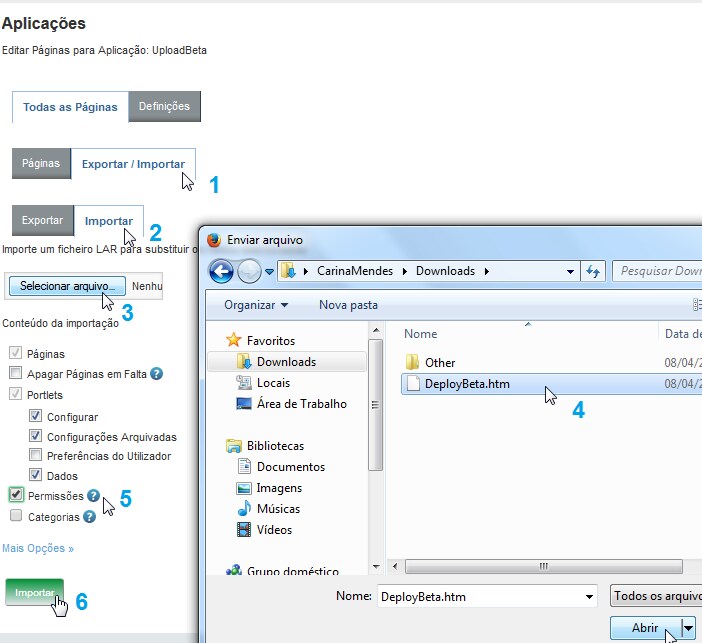Click the Back arrow in file dialog
This screenshot has height=643, width=702.
pyautogui.click(x=221, y=271)
